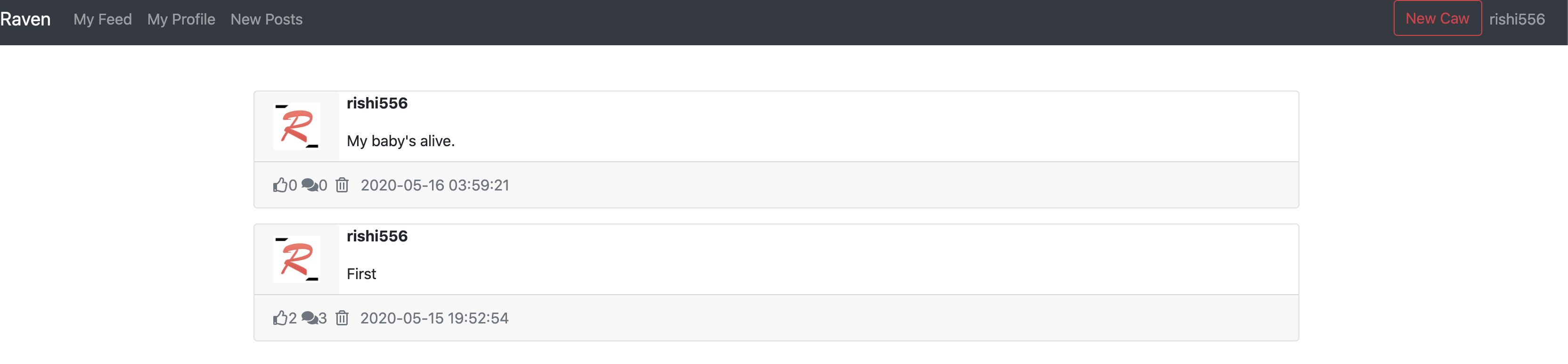Go to My Feed
The height and width of the screenshot is (364, 1568).
pos(102,19)
